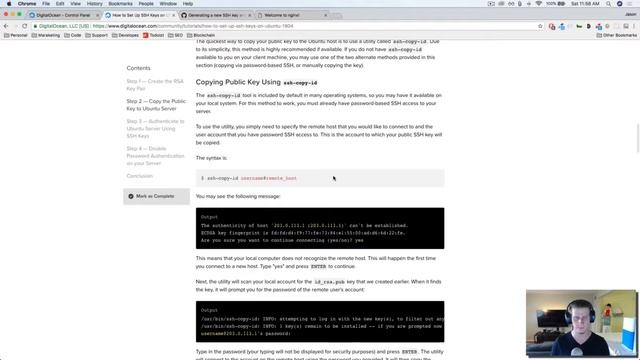Viewport: 640px width, 360px height.
Task: Open the Notification Center icon
Action: (x=631, y=4)
